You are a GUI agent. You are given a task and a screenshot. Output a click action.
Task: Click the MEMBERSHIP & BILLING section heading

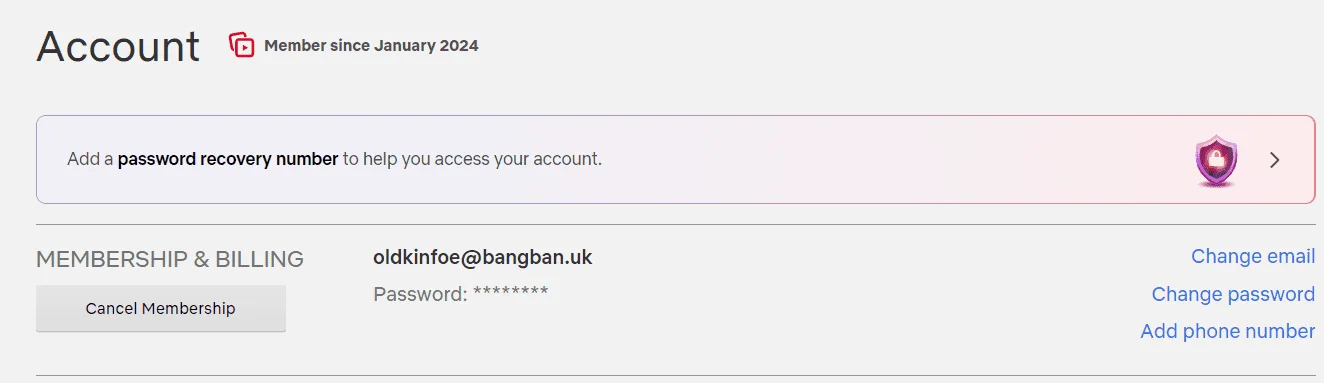(170, 259)
